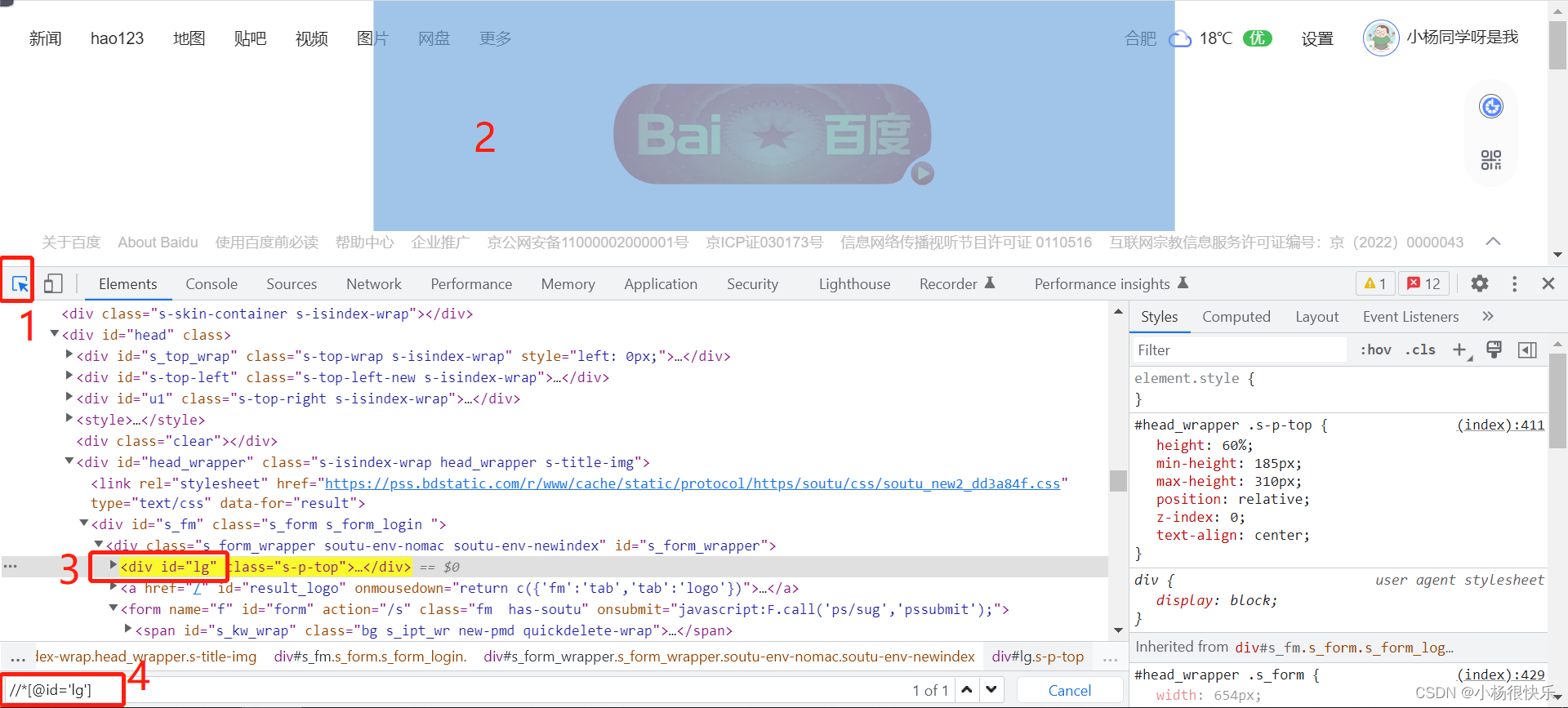The width and height of the screenshot is (1568, 708).
Task: Click the Styles Filter input
Action: pos(1239,350)
